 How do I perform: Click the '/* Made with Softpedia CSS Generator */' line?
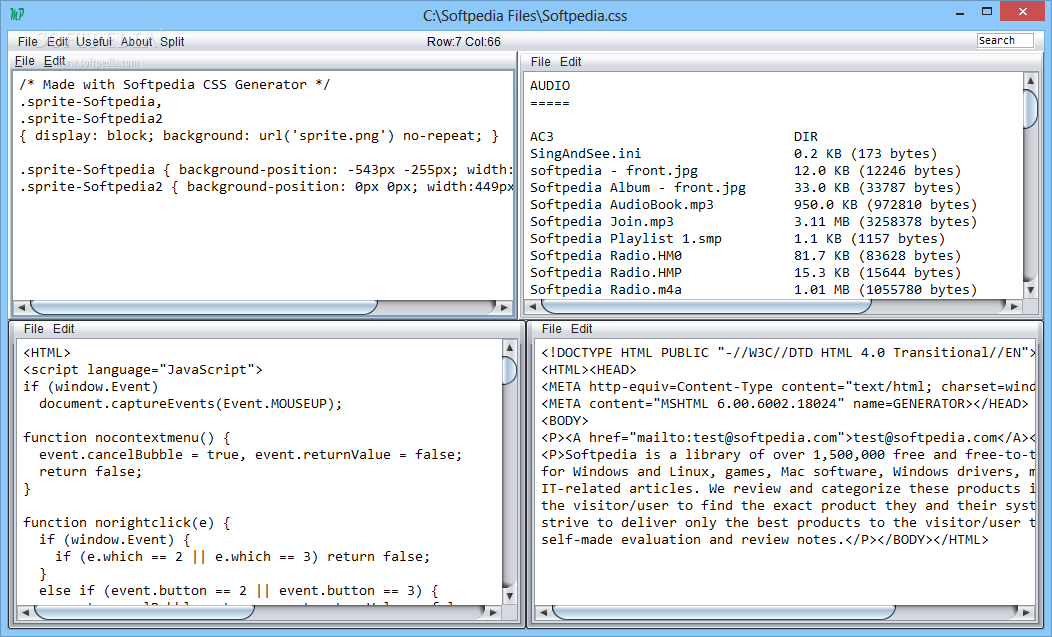pos(174,85)
